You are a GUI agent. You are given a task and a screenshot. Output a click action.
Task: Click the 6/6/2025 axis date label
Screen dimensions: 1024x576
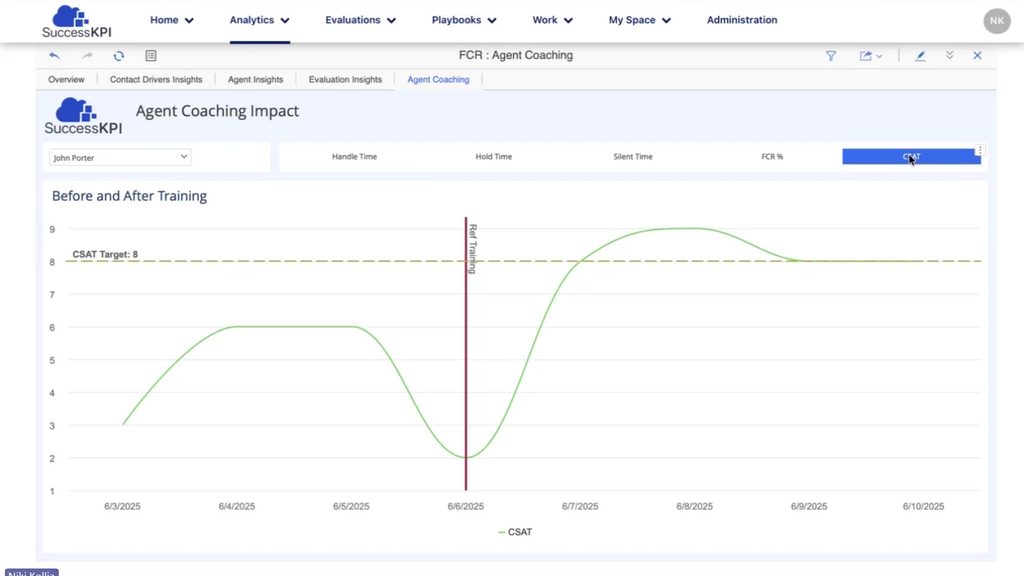[x=466, y=506]
